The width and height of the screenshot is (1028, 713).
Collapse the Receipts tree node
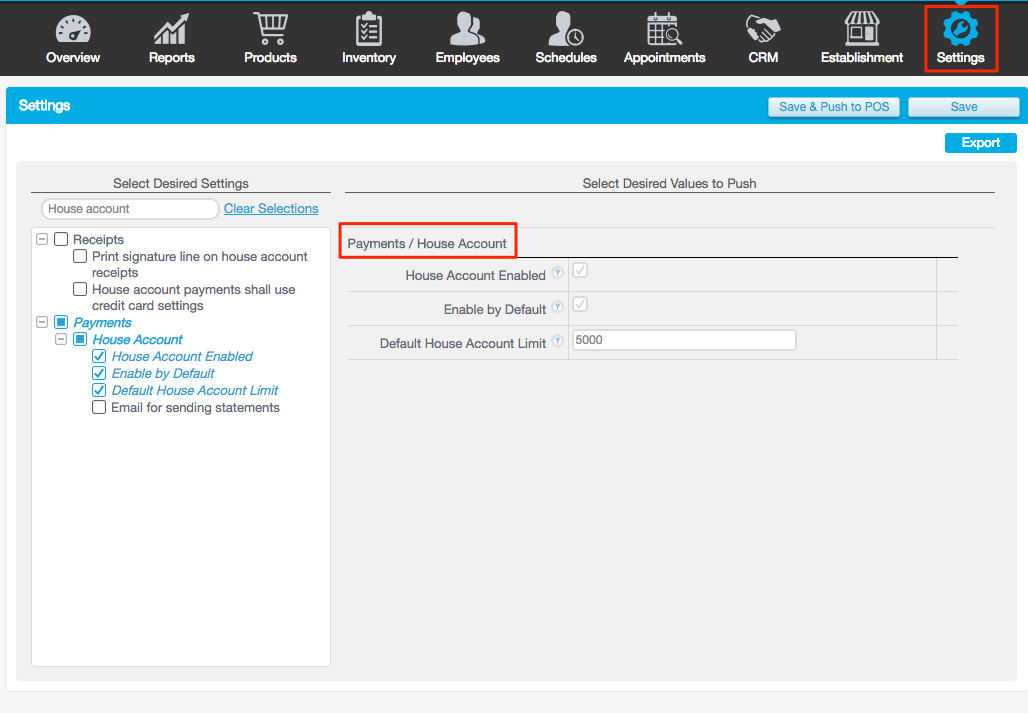pos(41,239)
